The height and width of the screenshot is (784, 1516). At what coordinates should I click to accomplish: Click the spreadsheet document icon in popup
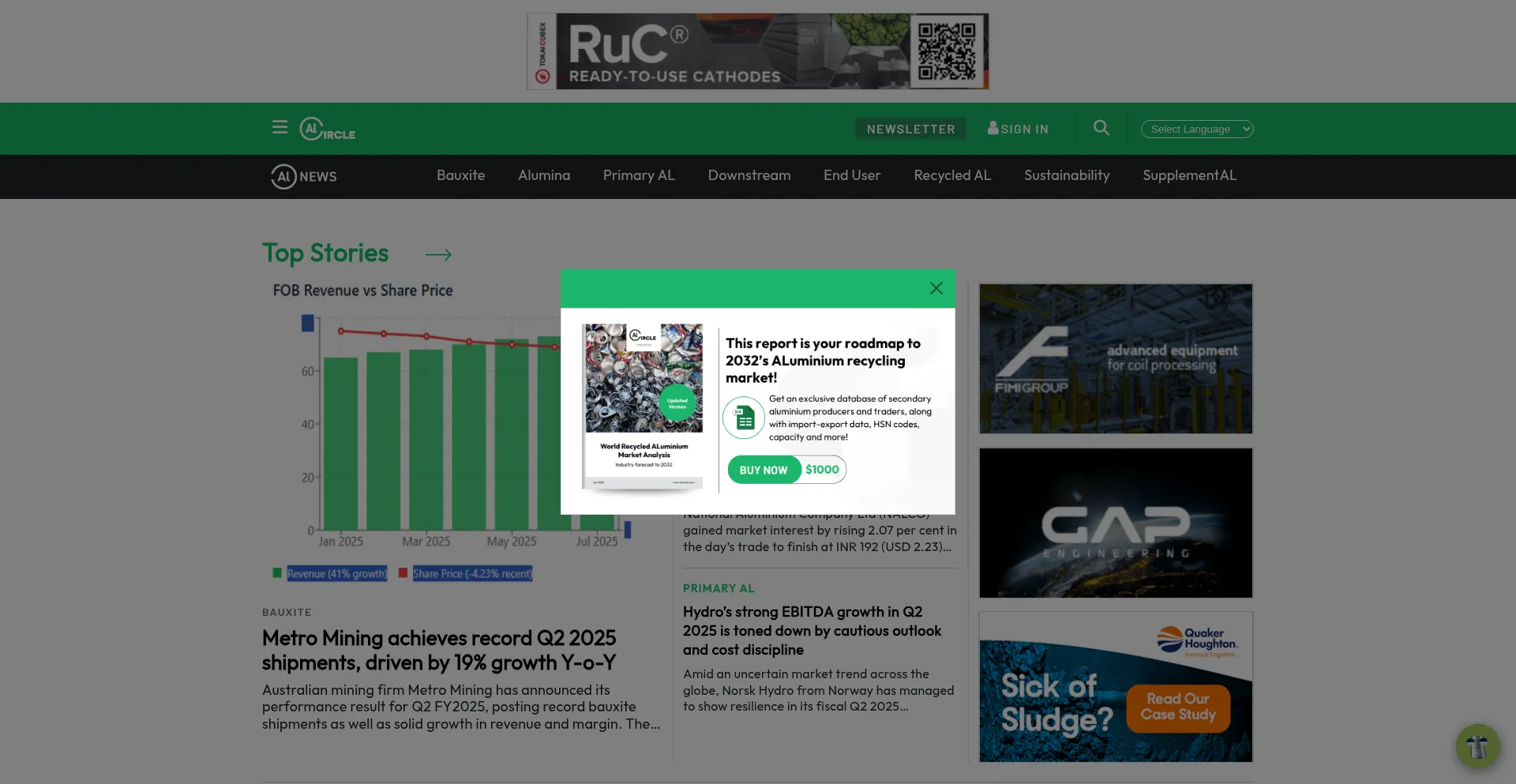[x=744, y=417]
